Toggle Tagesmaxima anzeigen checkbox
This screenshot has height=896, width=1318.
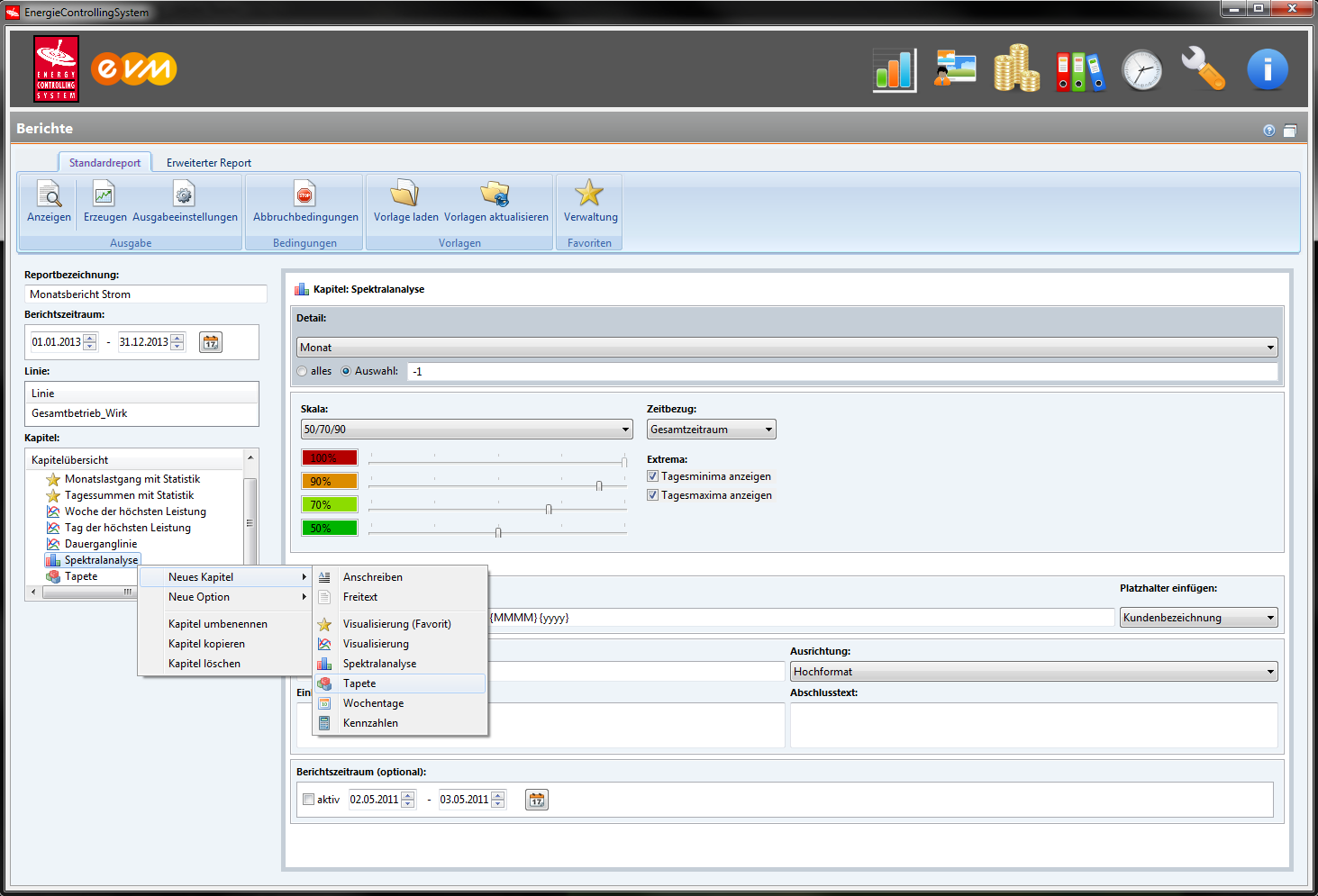tap(652, 495)
